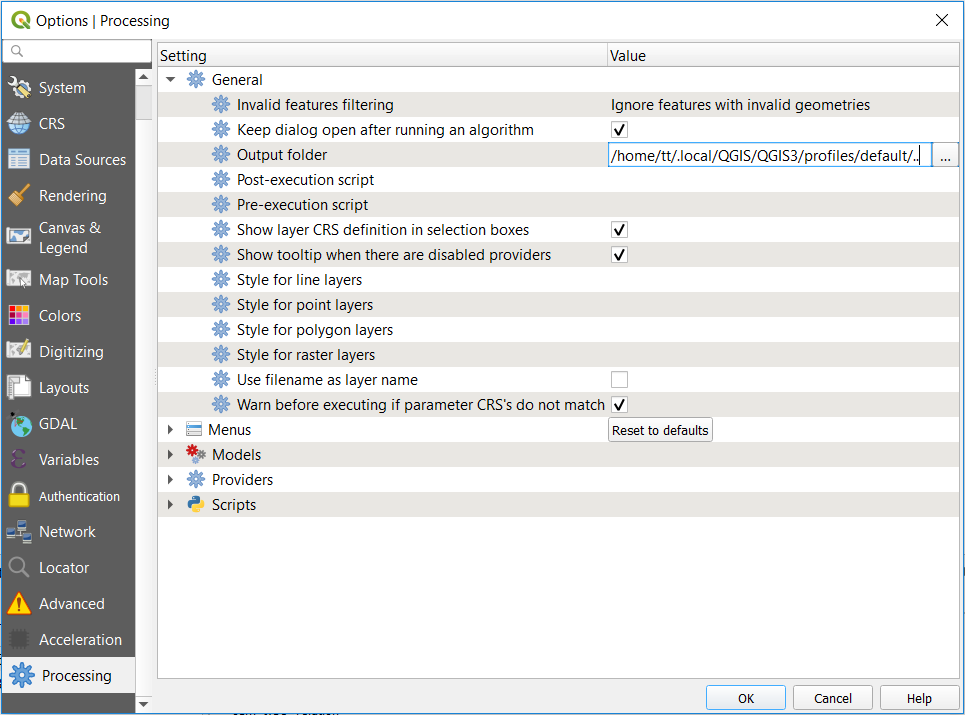The image size is (965, 715).
Task: Click the Locator magnifier icon
Action: pos(20,568)
